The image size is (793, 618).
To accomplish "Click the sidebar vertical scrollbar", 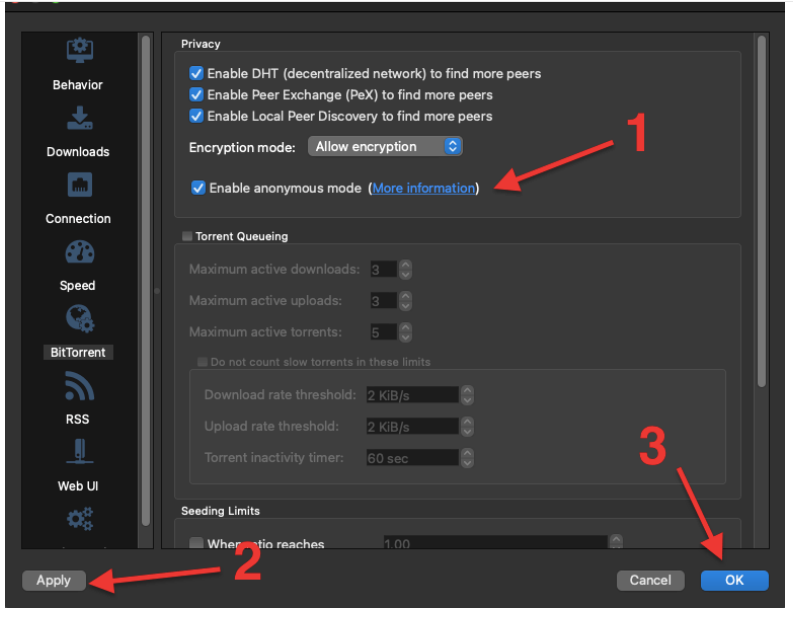I will tap(146, 281).
